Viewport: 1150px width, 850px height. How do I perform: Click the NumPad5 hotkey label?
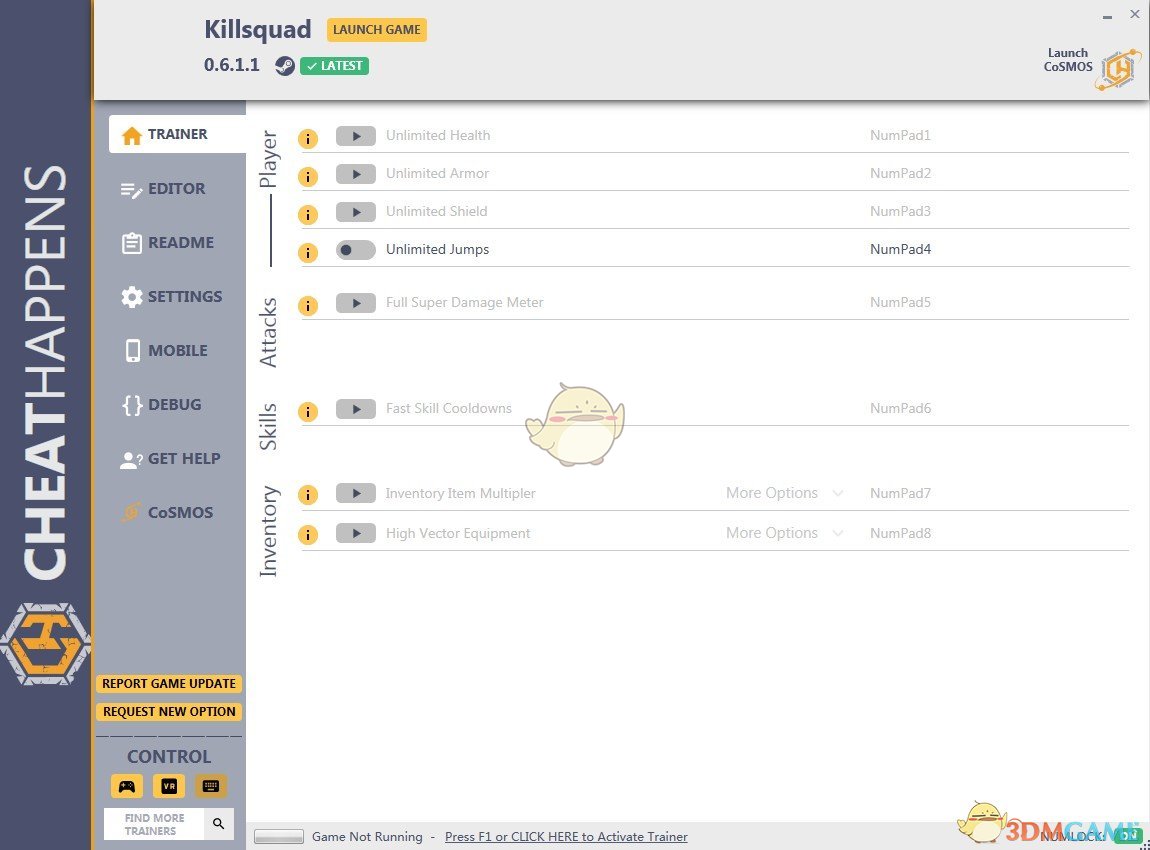(900, 302)
